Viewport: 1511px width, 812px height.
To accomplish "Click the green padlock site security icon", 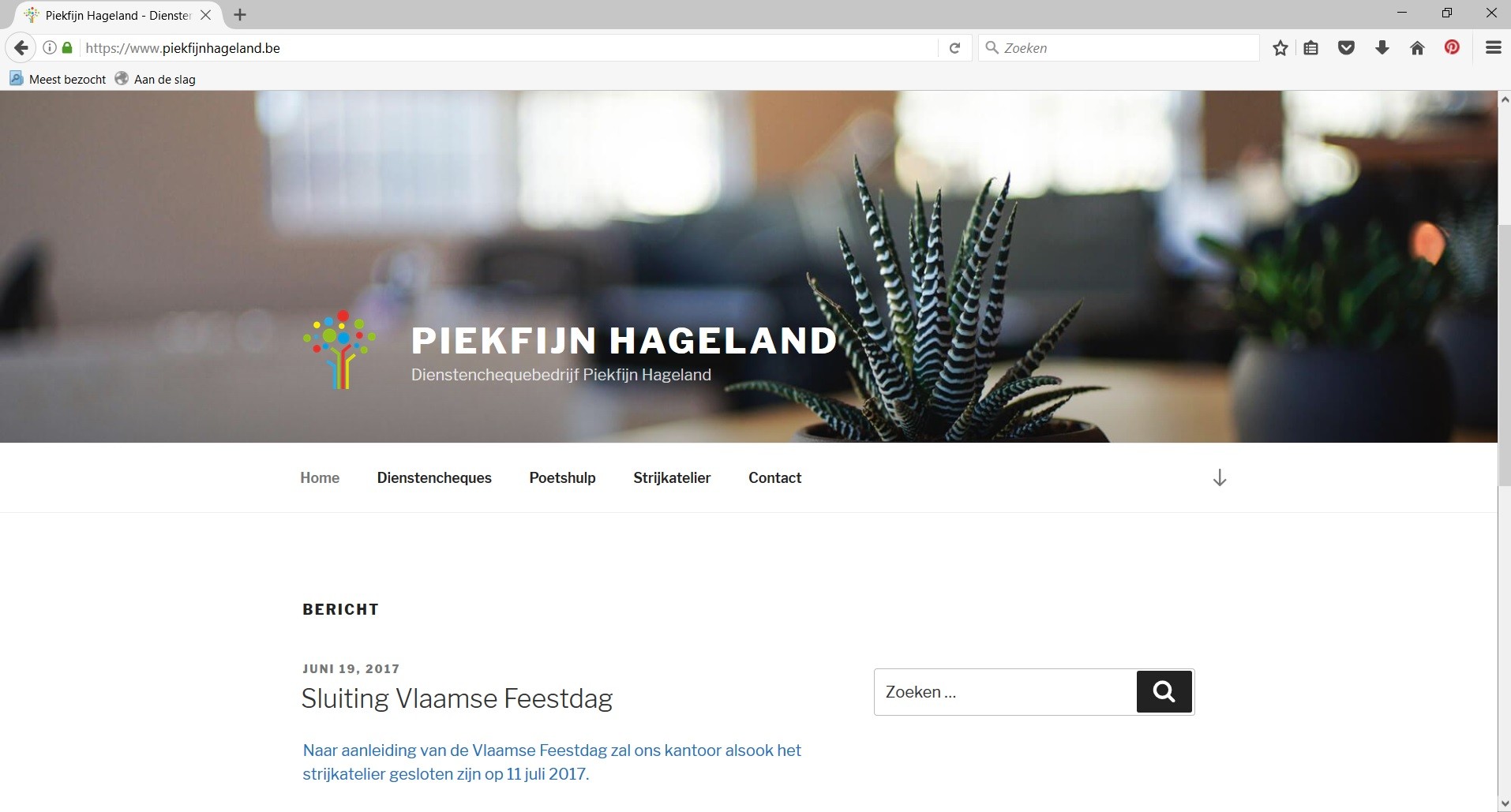I will point(67,48).
